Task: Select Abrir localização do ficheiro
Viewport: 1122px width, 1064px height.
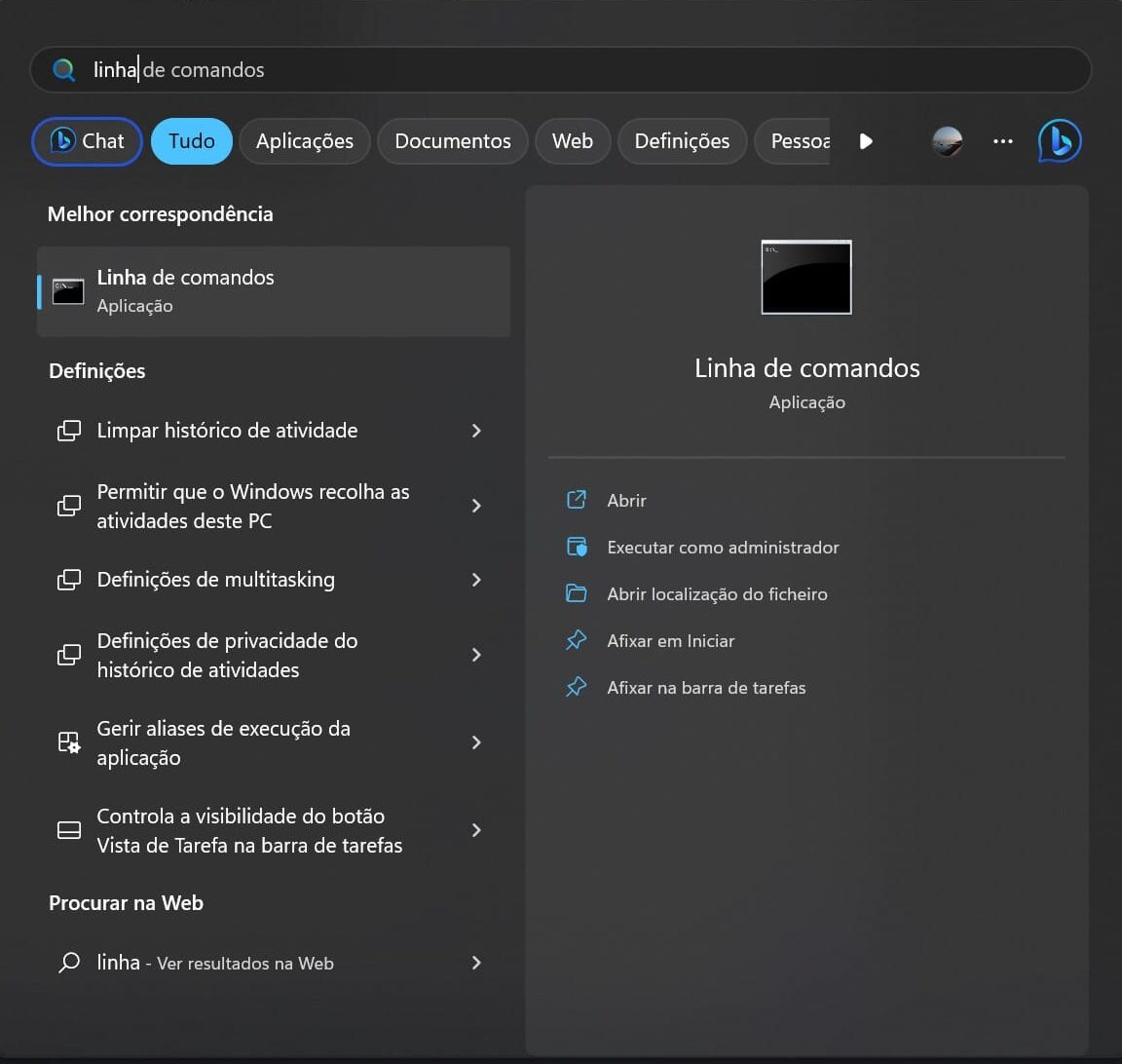Action: click(716, 594)
